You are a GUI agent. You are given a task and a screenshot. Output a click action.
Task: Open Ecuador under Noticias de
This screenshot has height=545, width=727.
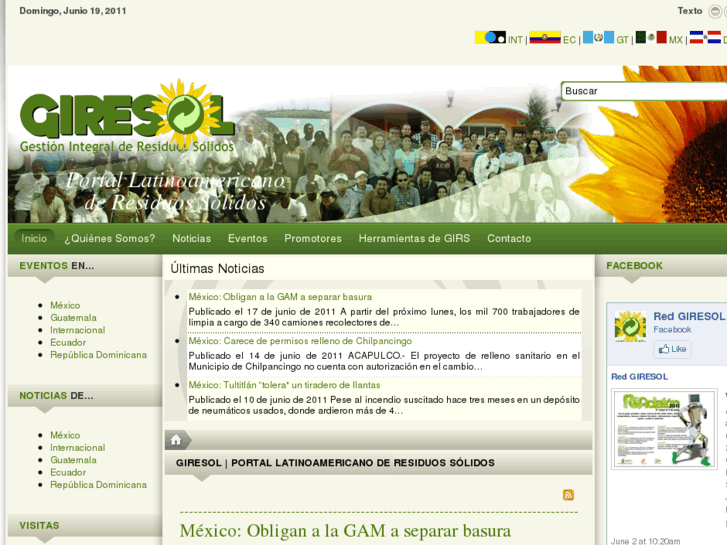(68, 472)
